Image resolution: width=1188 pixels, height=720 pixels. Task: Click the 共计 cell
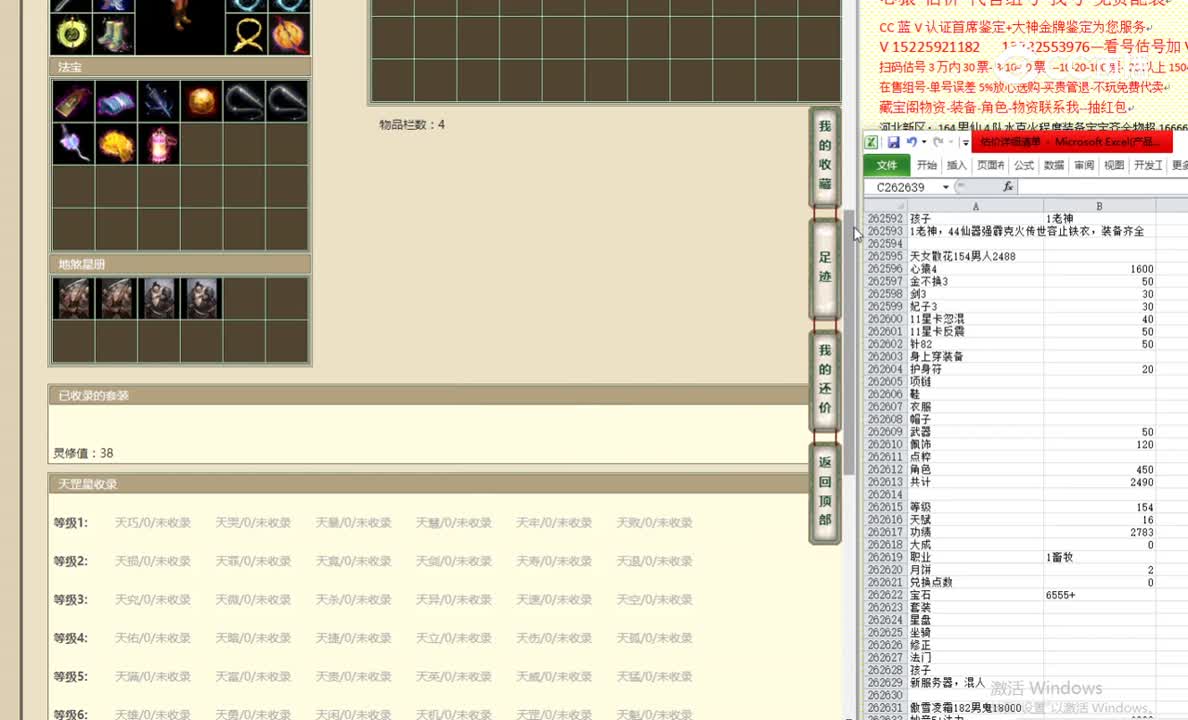[975, 482]
